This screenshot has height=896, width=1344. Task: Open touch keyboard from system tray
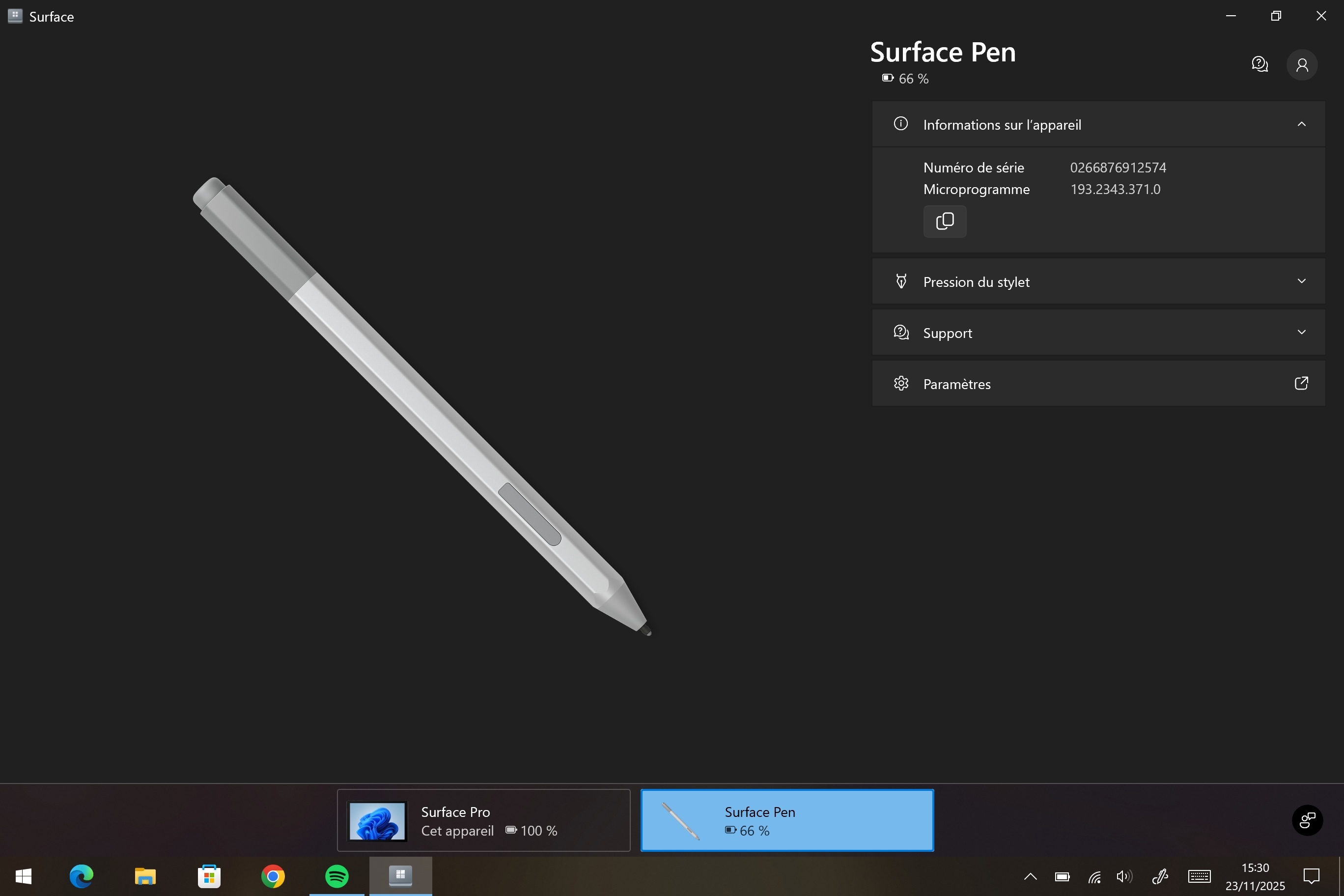1199,876
